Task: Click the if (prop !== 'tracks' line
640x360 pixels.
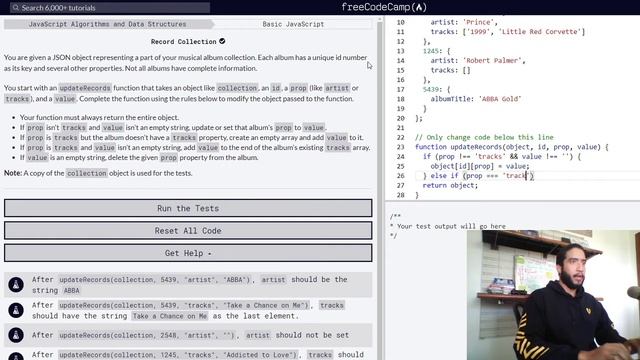Action: tap(502, 157)
